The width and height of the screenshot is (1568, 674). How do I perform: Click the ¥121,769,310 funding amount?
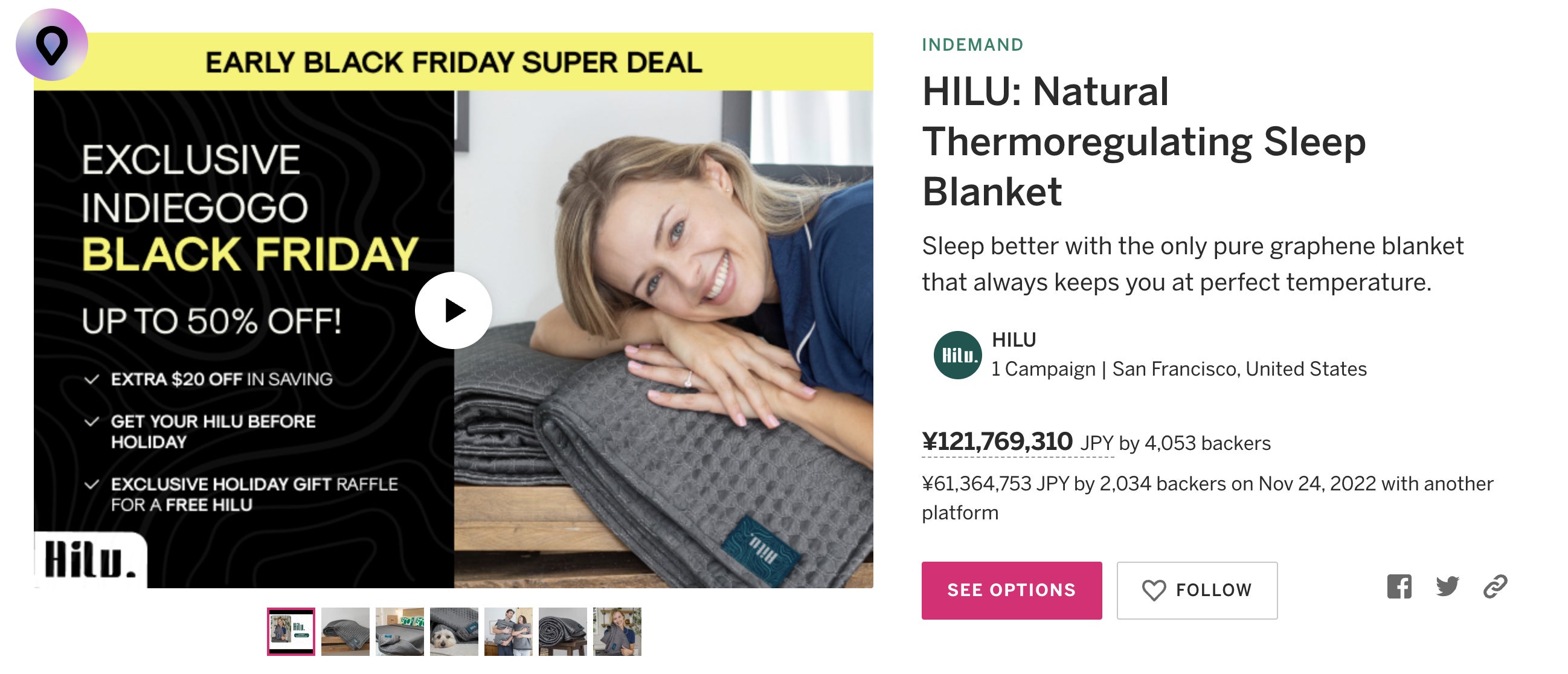[997, 441]
